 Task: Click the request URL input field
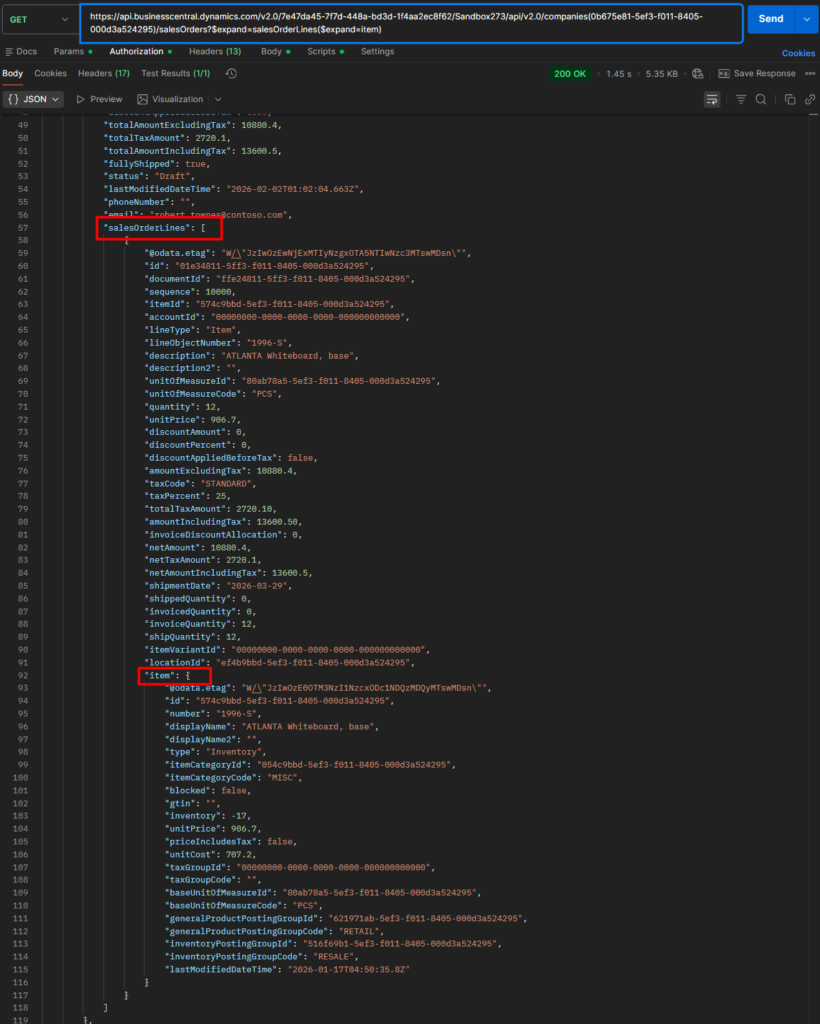tap(410, 23)
